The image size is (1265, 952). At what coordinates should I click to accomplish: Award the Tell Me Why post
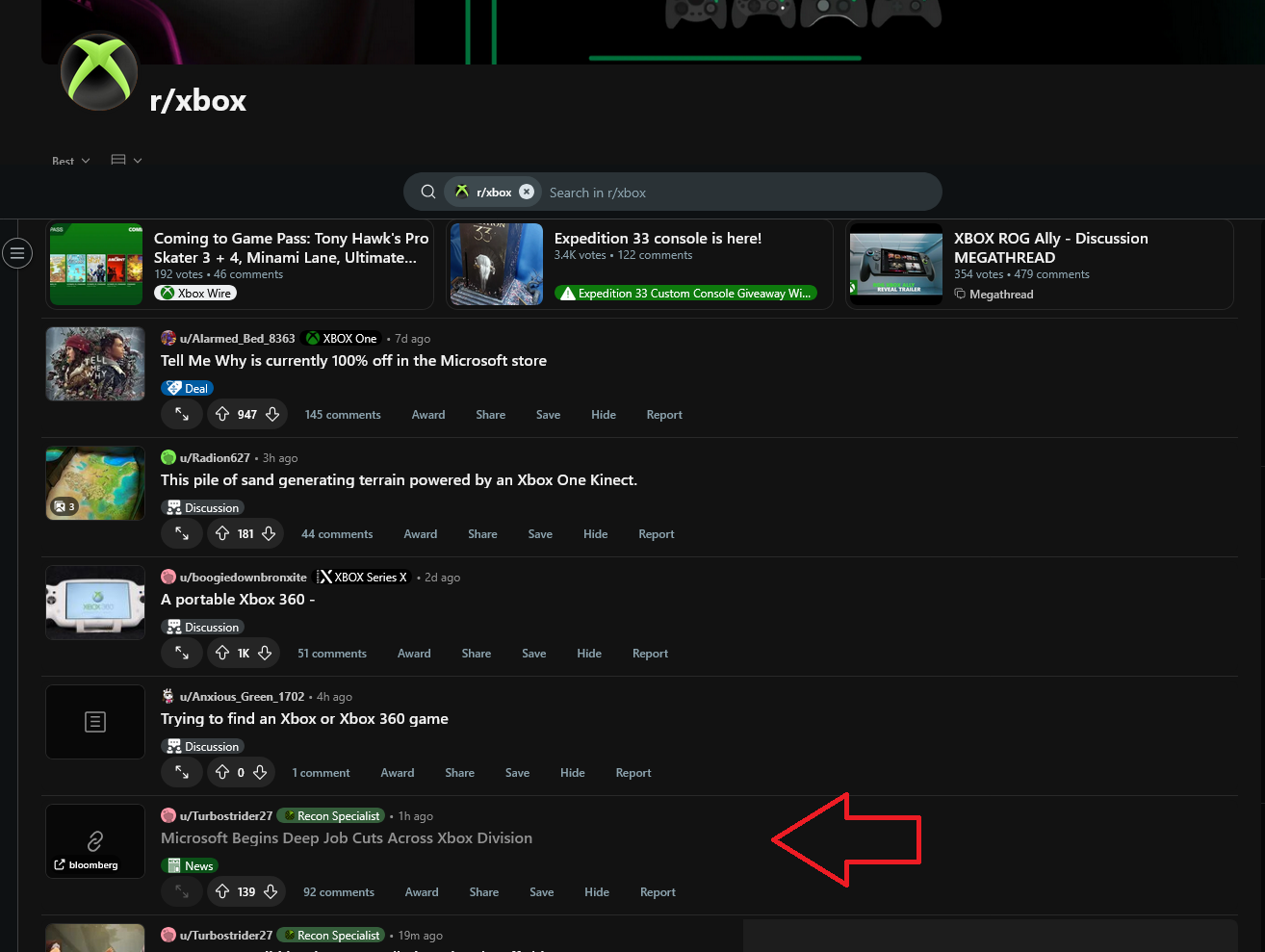[428, 414]
